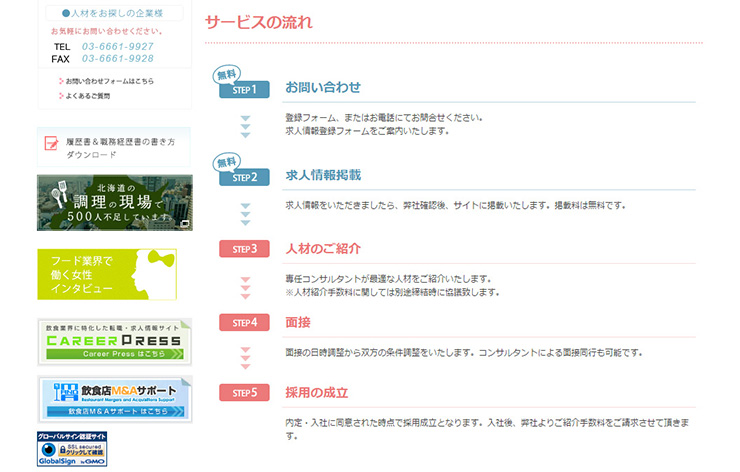Screen dimensions: 740x472
Task: Click the resume download pencil icon
Action: [51, 144]
